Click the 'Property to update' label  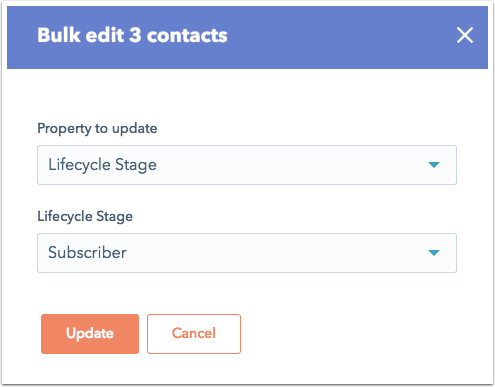point(97,128)
